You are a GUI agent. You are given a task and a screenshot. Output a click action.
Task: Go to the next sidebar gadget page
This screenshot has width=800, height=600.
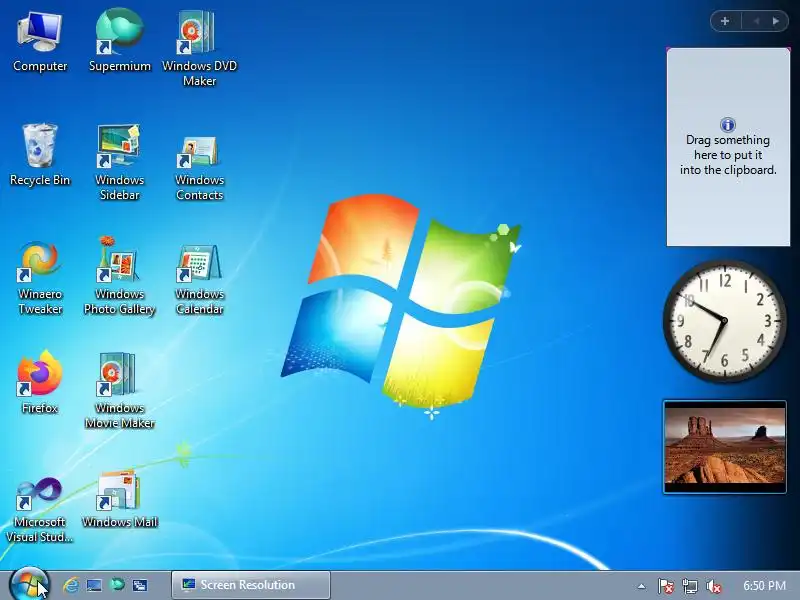[776, 21]
